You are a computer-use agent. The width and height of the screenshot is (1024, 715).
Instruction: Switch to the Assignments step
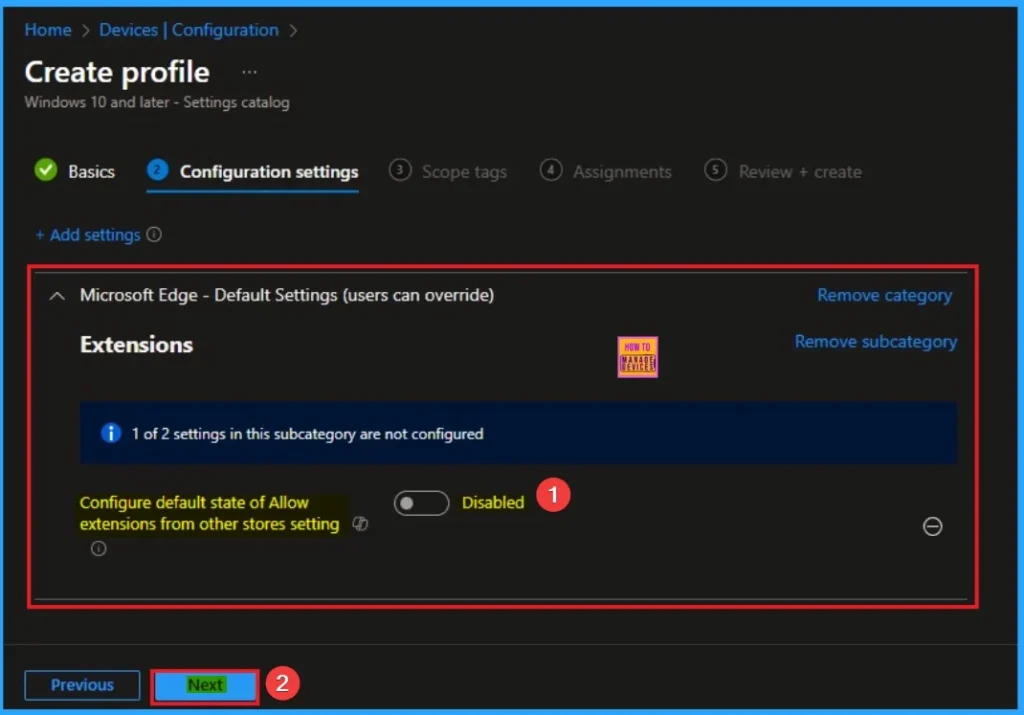click(620, 171)
